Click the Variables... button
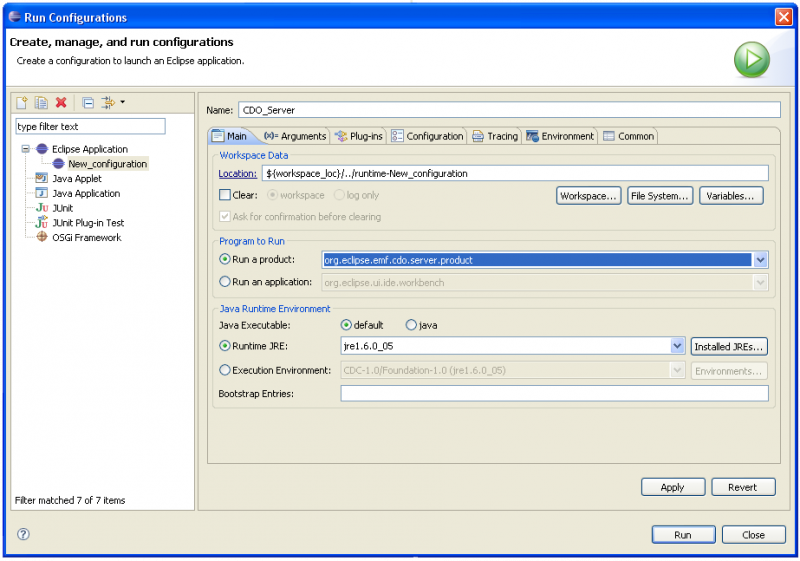Viewport: 800px width, 561px height. (x=731, y=196)
